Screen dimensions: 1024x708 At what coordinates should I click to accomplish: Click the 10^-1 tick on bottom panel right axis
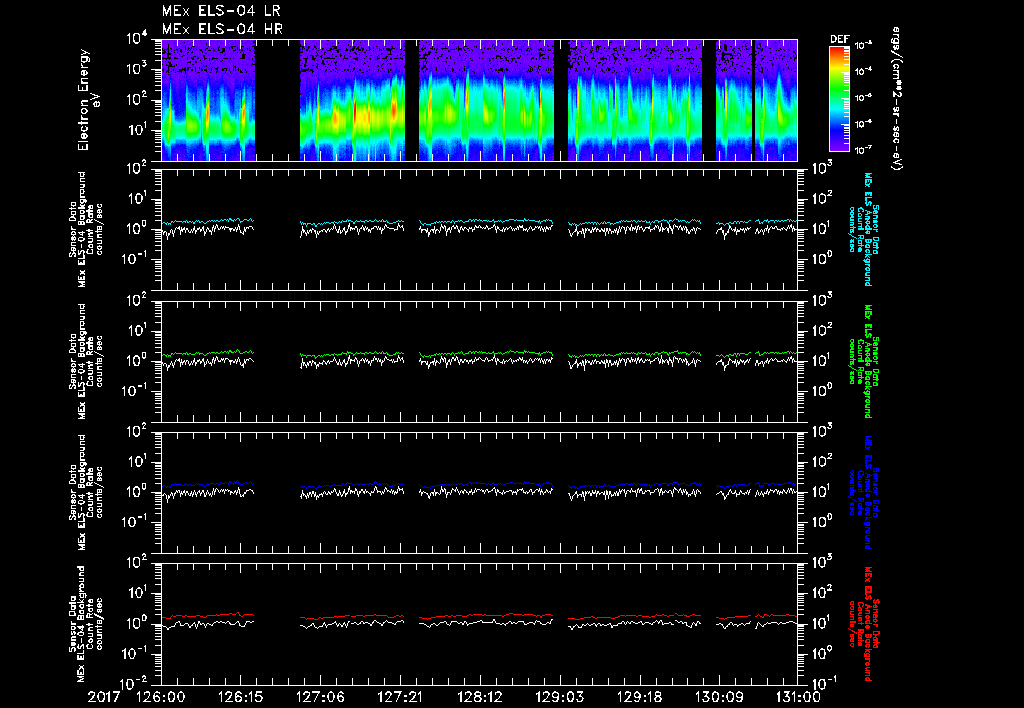coord(823,683)
